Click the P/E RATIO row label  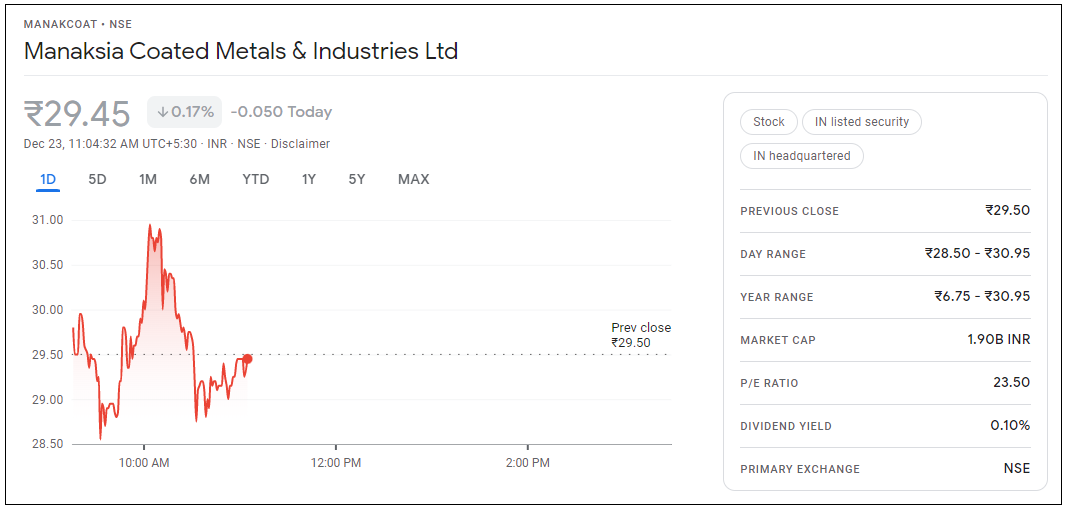coord(769,383)
